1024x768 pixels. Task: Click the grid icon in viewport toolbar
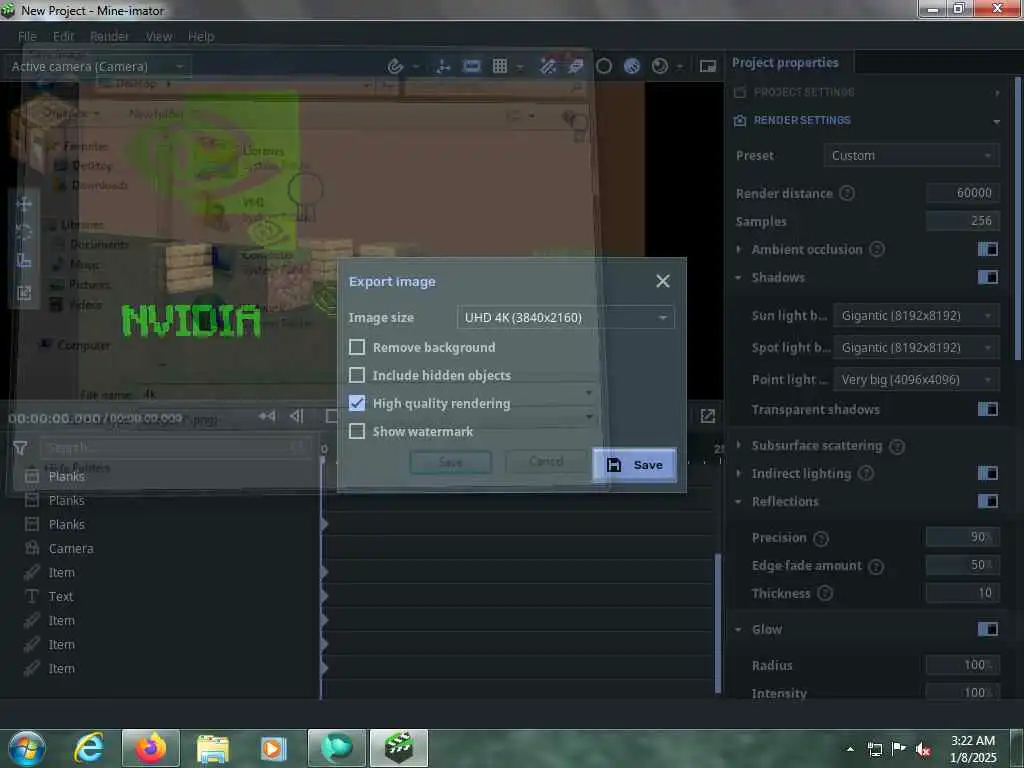(500, 66)
